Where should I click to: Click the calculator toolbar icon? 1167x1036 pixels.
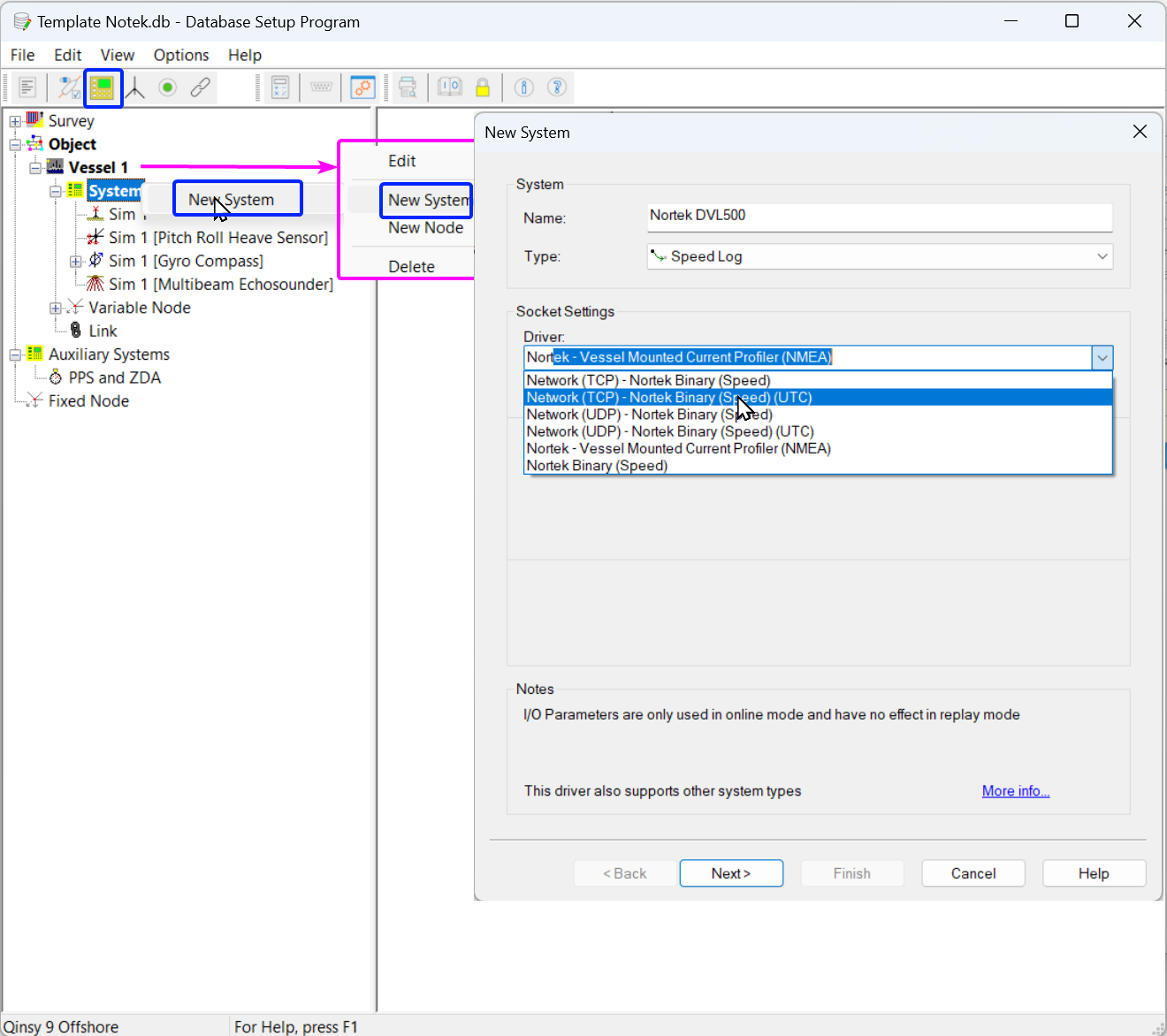pos(280,88)
